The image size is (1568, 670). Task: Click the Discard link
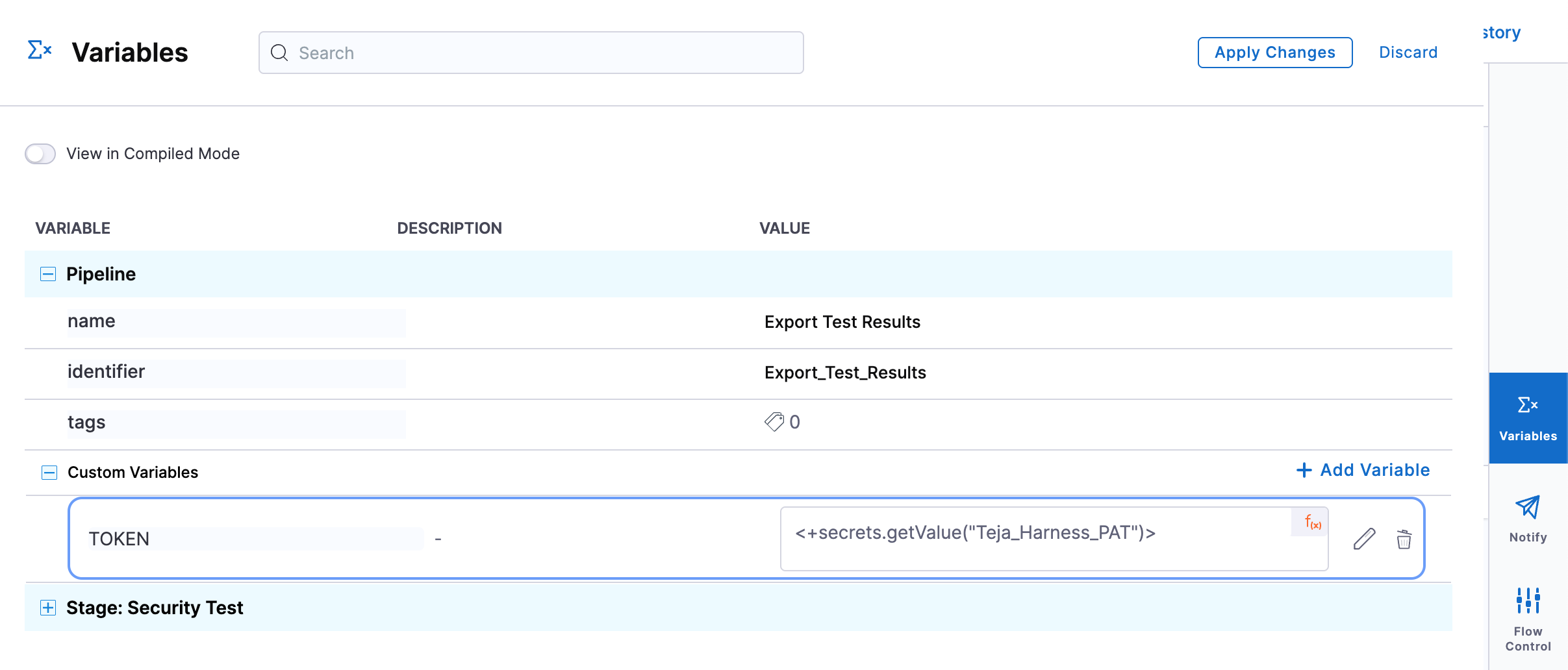(1408, 53)
